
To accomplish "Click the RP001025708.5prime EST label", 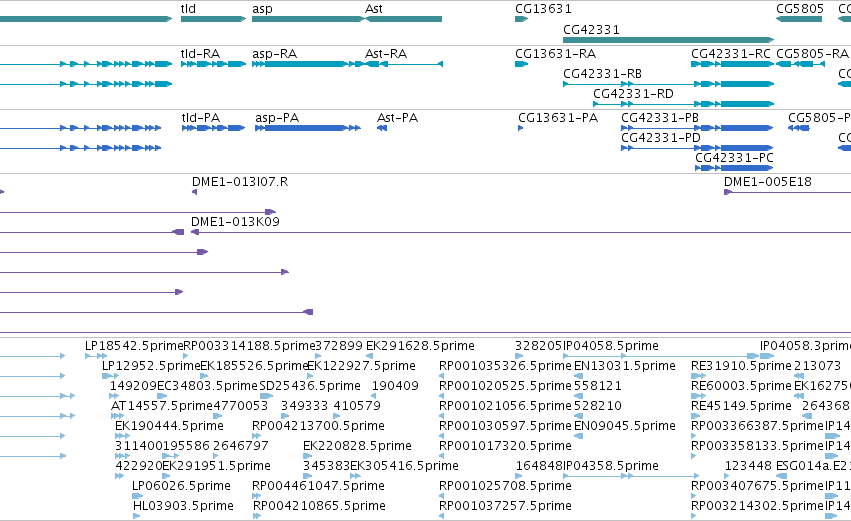I will pyautogui.click(x=505, y=486).
